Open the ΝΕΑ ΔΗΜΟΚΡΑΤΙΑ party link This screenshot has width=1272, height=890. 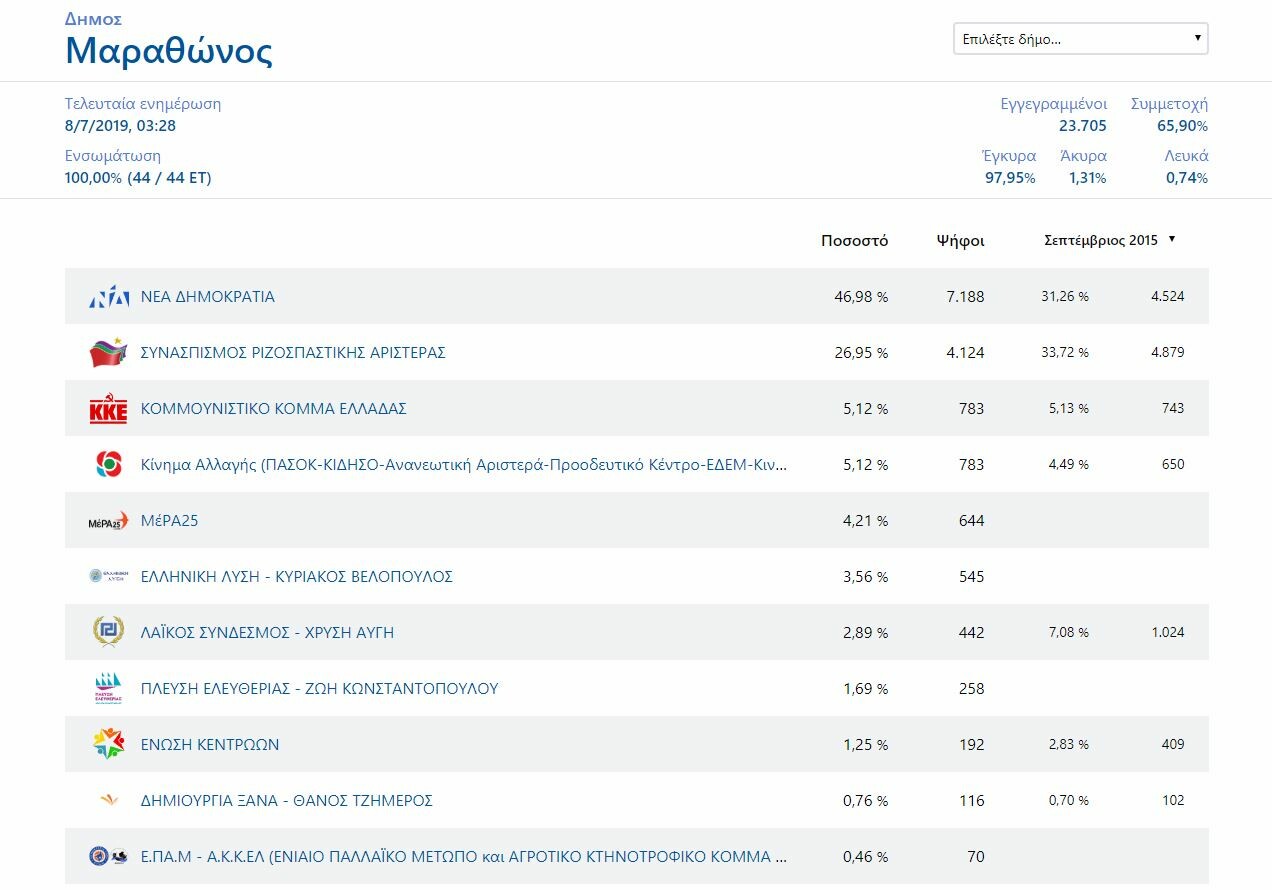pos(208,297)
